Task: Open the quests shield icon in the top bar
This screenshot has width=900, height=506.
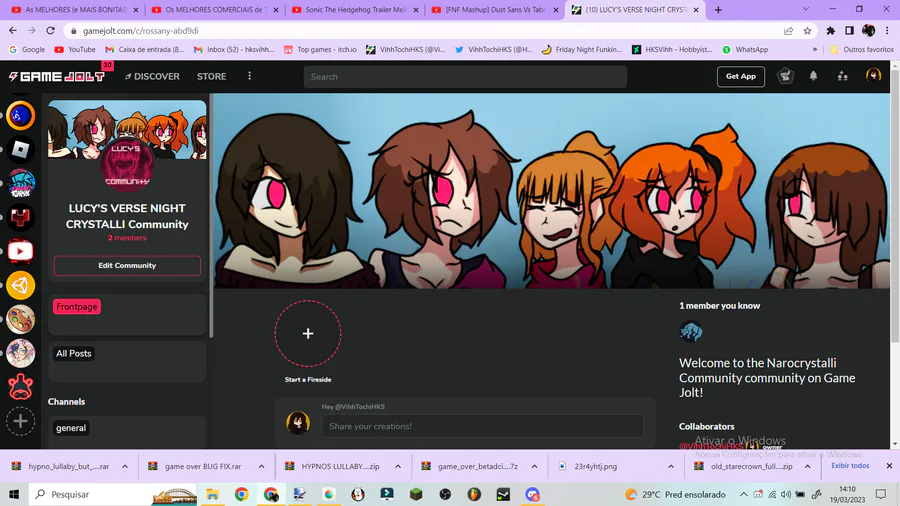Action: click(785, 76)
